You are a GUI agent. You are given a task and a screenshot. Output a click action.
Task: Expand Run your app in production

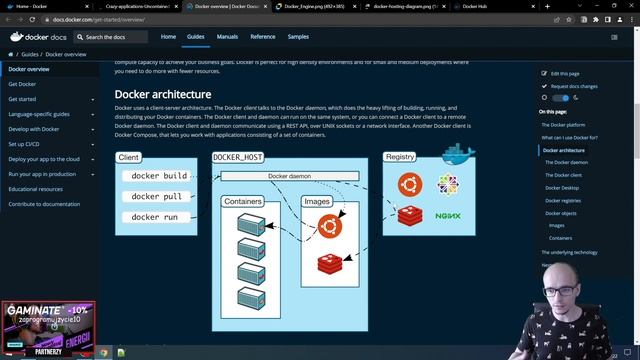click(x=93, y=174)
